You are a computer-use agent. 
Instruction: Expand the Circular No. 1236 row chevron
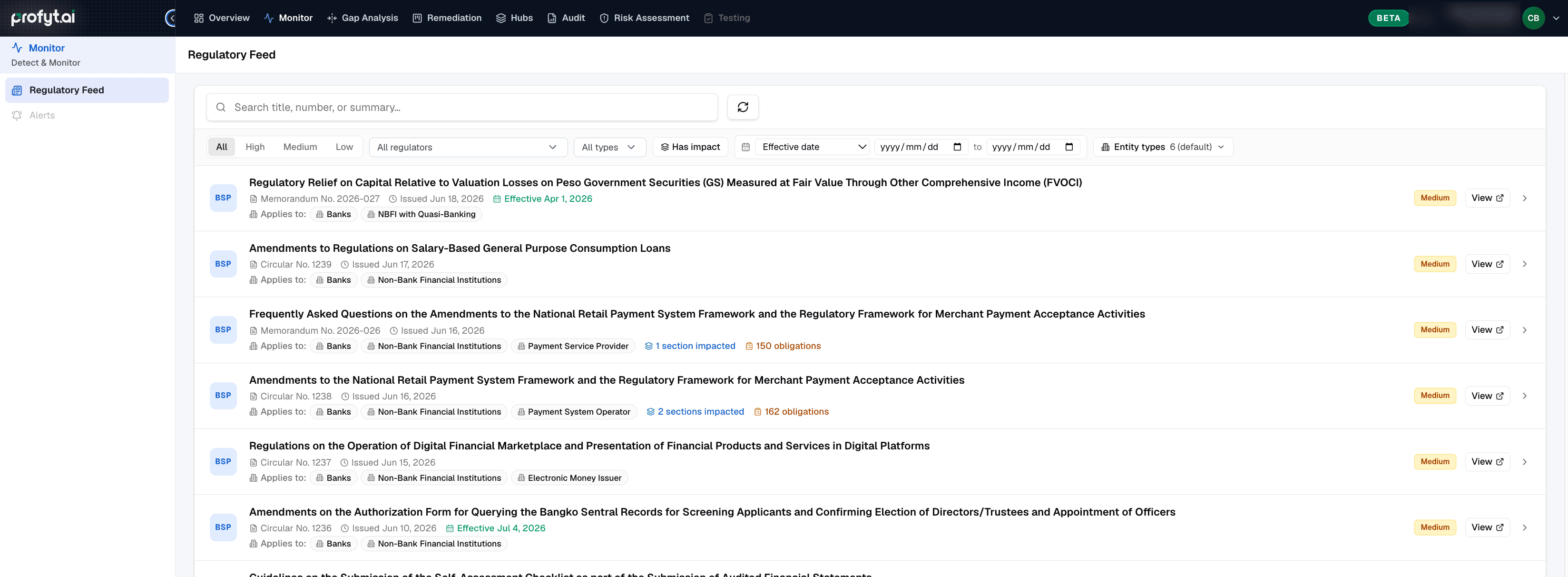pyautogui.click(x=1524, y=527)
